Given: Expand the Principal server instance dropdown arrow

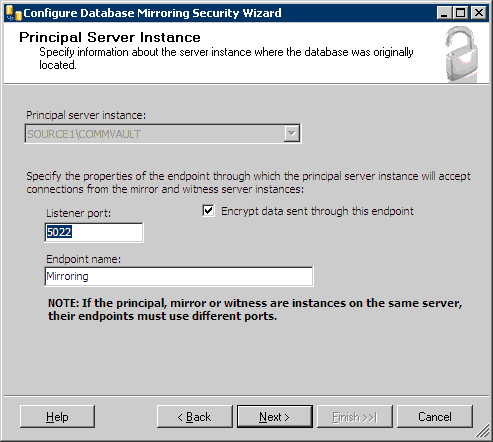Looking at the screenshot, I should [x=292, y=134].
